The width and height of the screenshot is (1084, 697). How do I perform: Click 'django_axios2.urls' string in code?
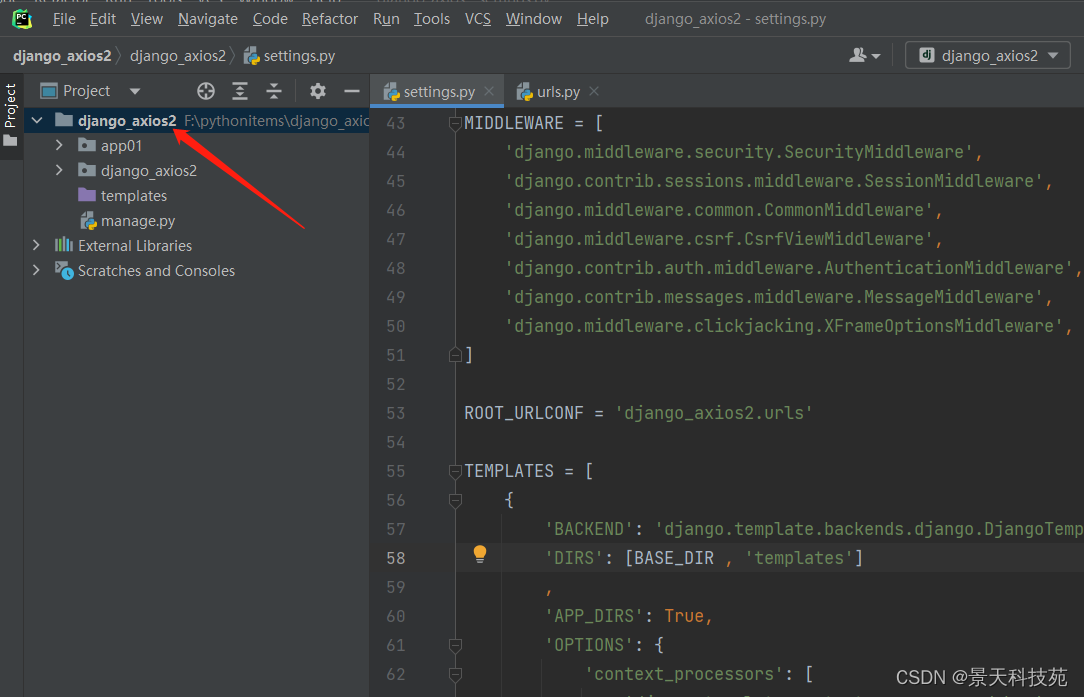tap(713, 413)
